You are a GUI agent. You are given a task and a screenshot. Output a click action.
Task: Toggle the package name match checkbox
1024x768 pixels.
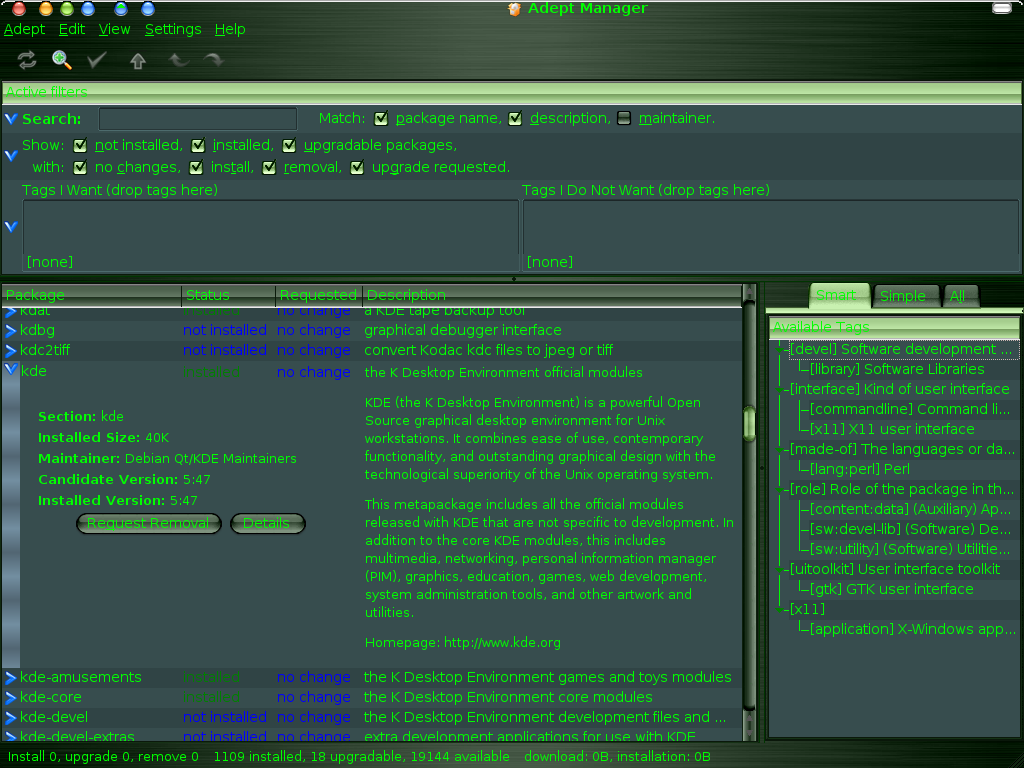point(381,119)
